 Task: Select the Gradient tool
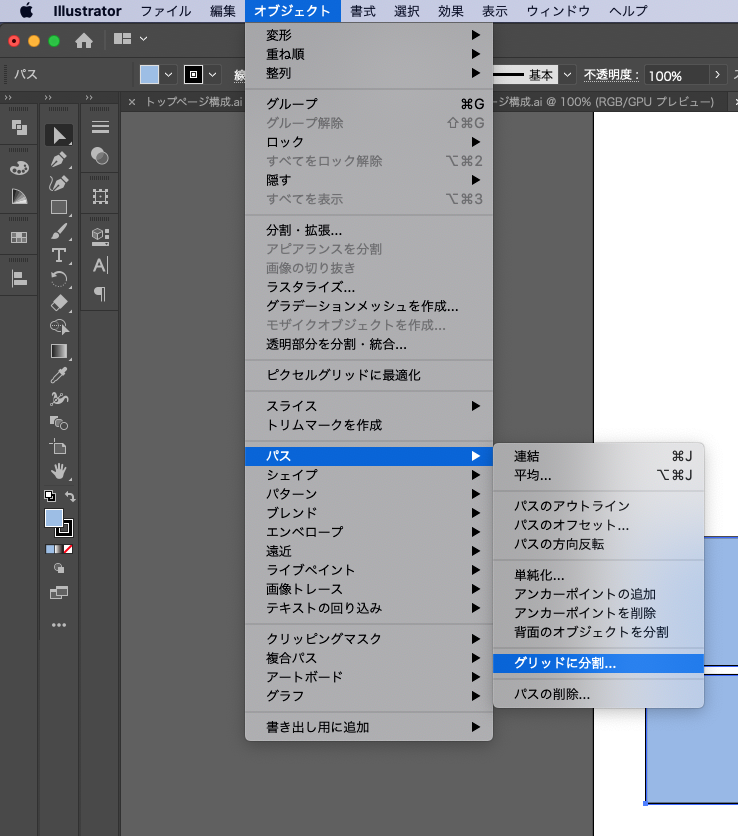(x=59, y=351)
